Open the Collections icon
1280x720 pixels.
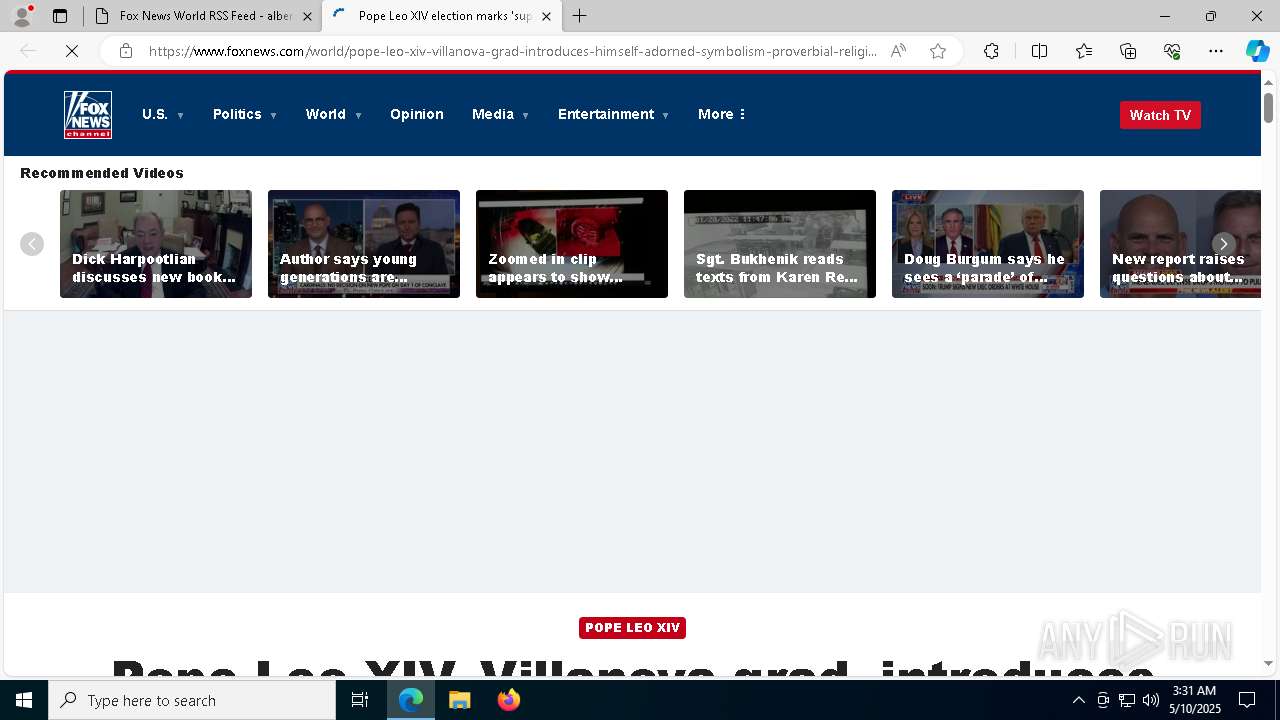[x=1128, y=51]
